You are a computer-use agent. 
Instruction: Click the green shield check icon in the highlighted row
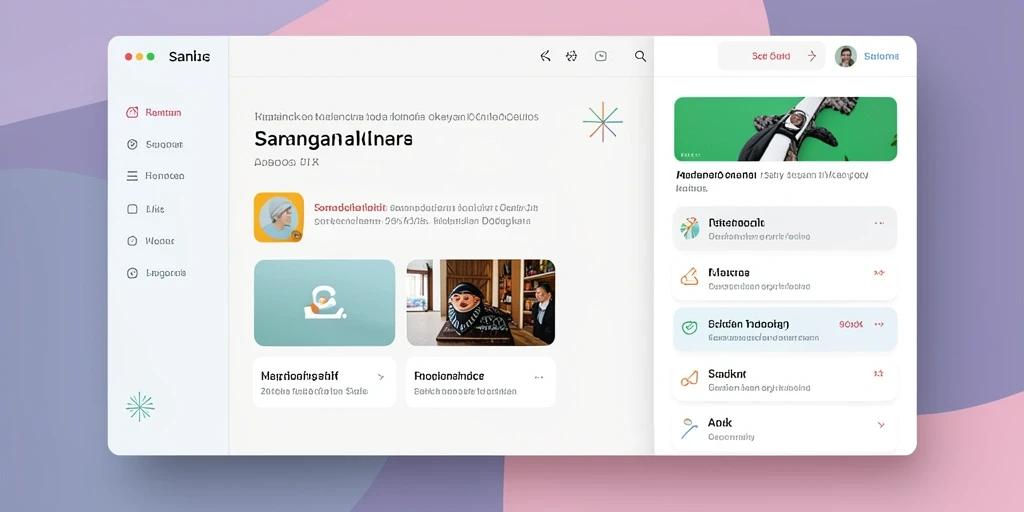[690, 328]
